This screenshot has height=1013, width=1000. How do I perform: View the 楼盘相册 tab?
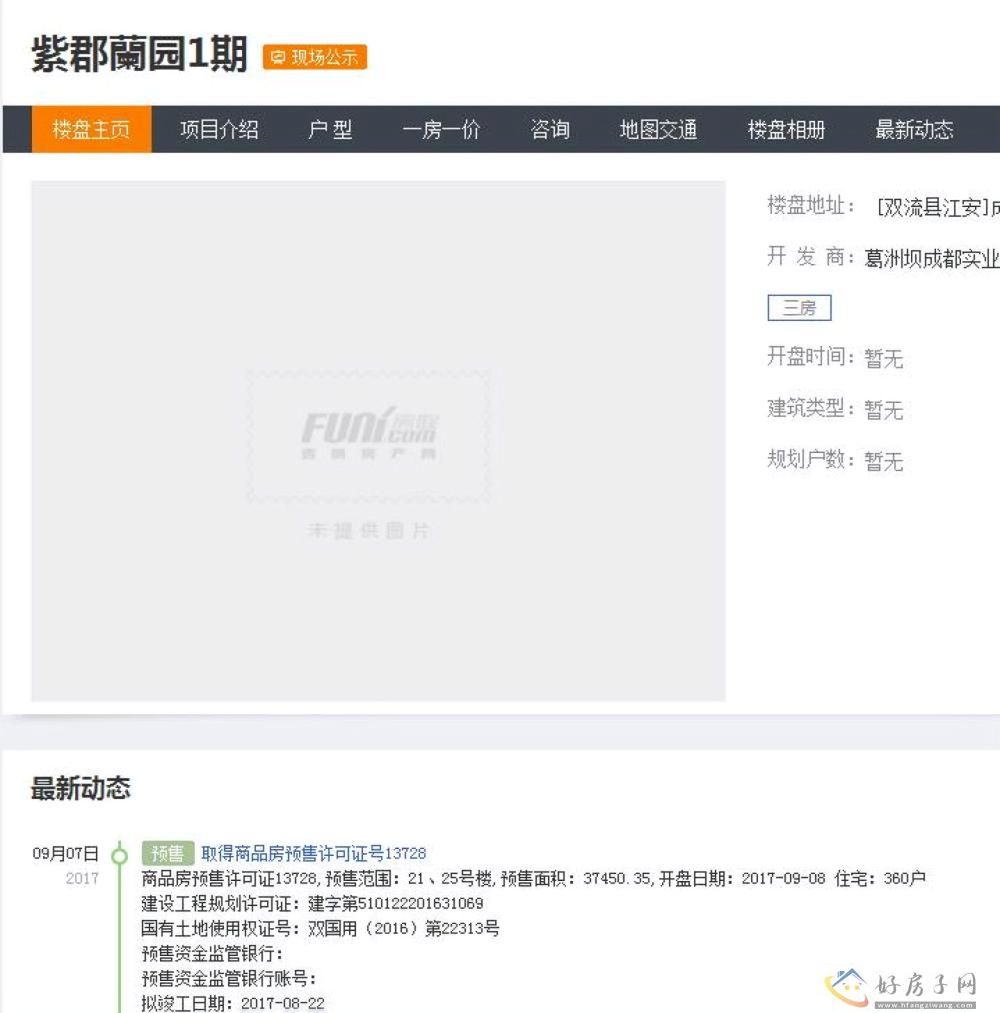pos(786,130)
